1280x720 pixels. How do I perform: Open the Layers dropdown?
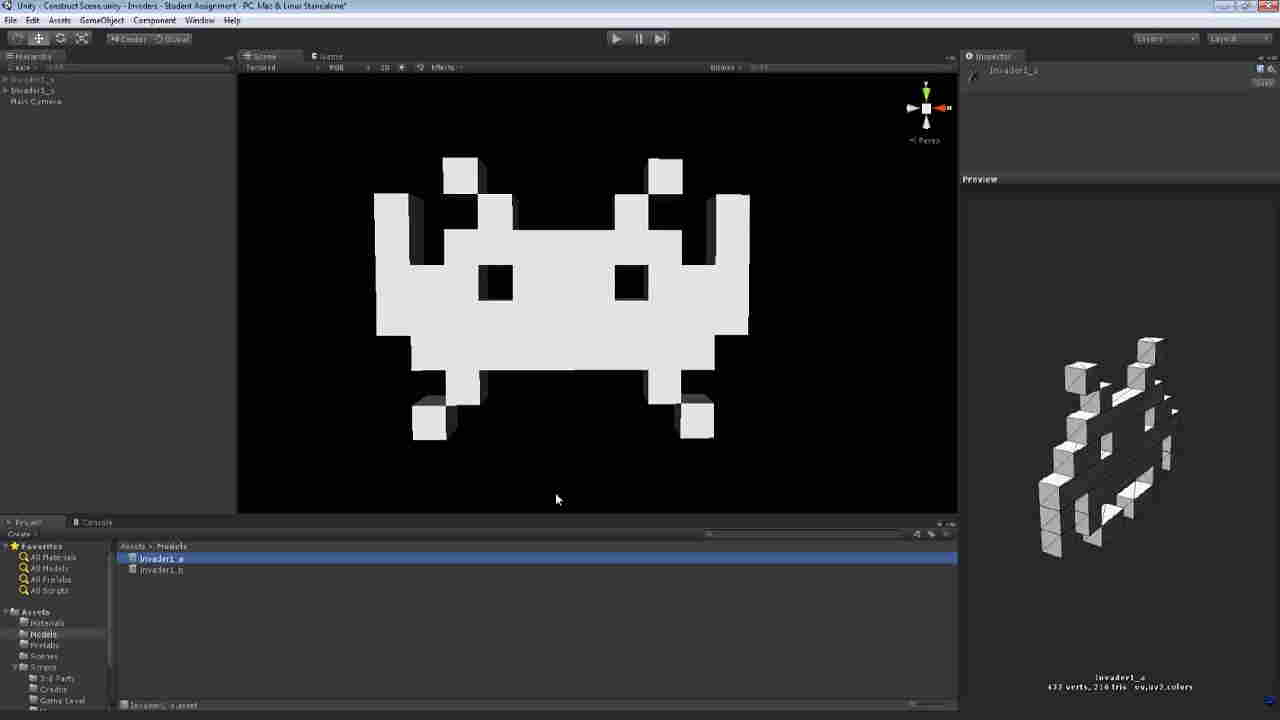click(x=1166, y=39)
